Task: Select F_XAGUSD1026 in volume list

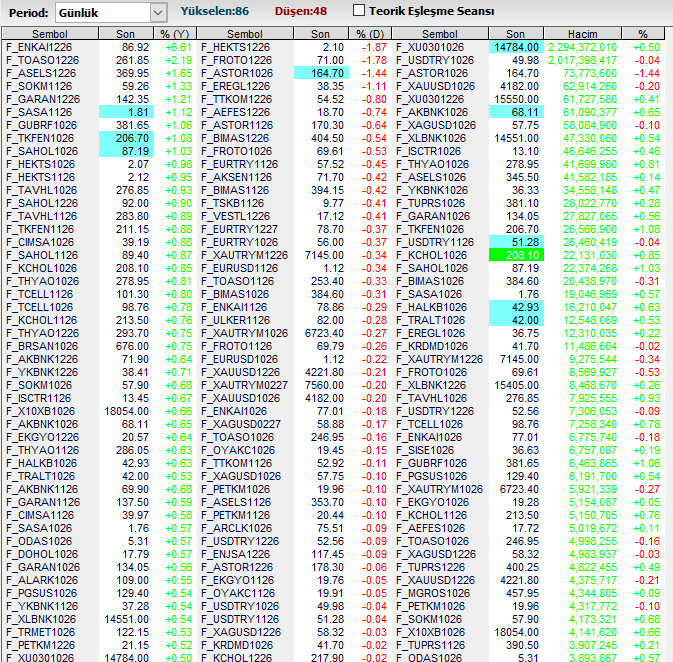Action: (436, 125)
